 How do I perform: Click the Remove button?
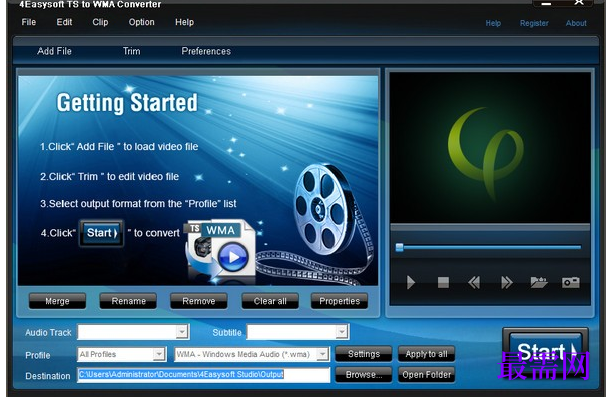(198, 301)
